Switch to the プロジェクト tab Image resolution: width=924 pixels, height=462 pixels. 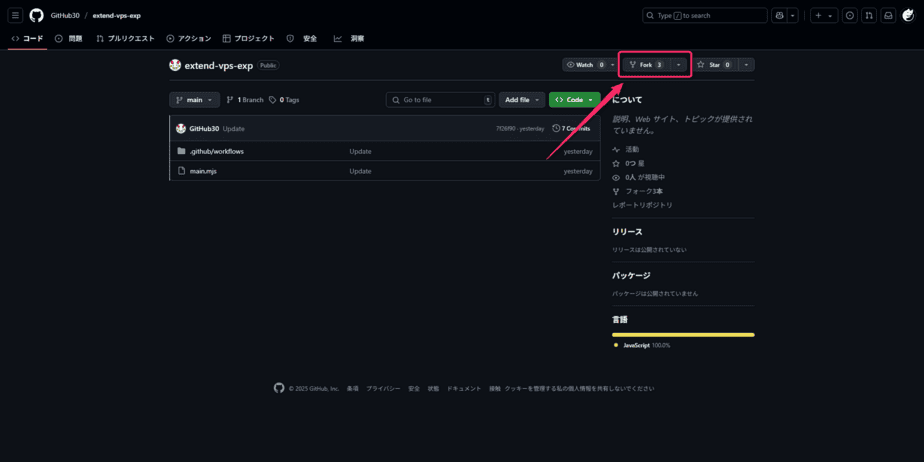pyautogui.click(x=248, y=39)
